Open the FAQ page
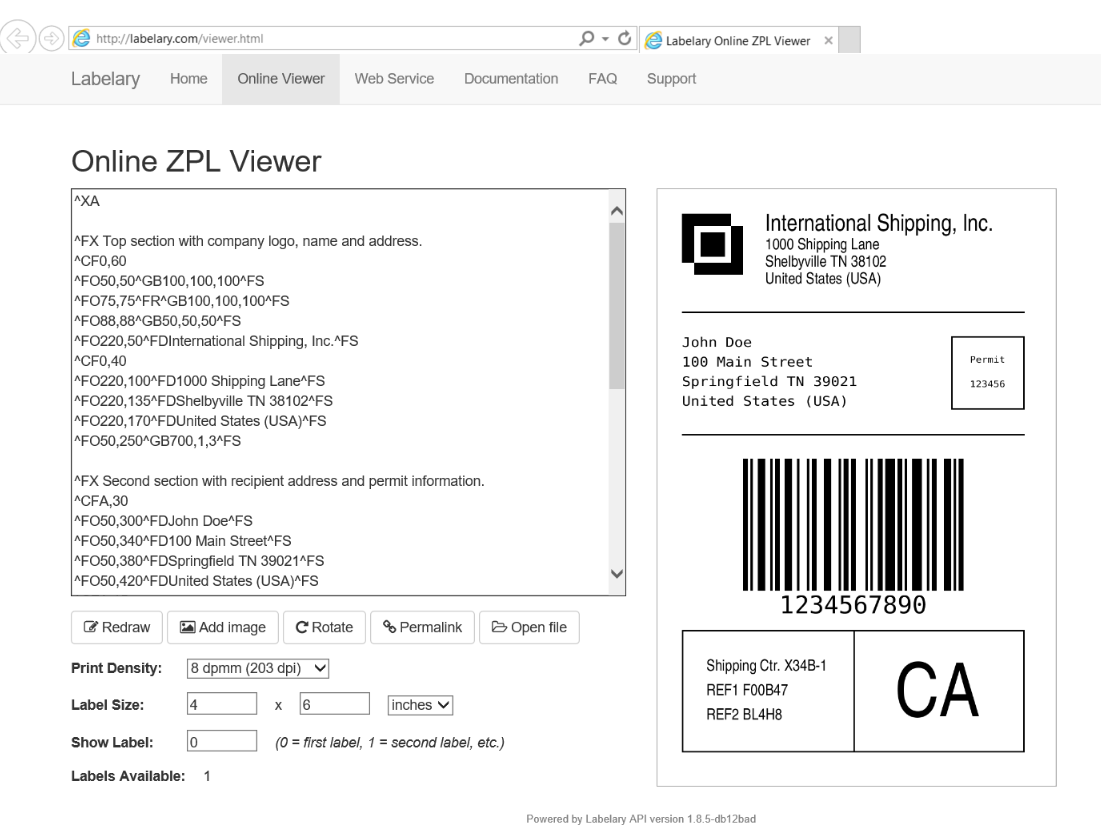Screen dimensions: 1101x838 [602, 78]
